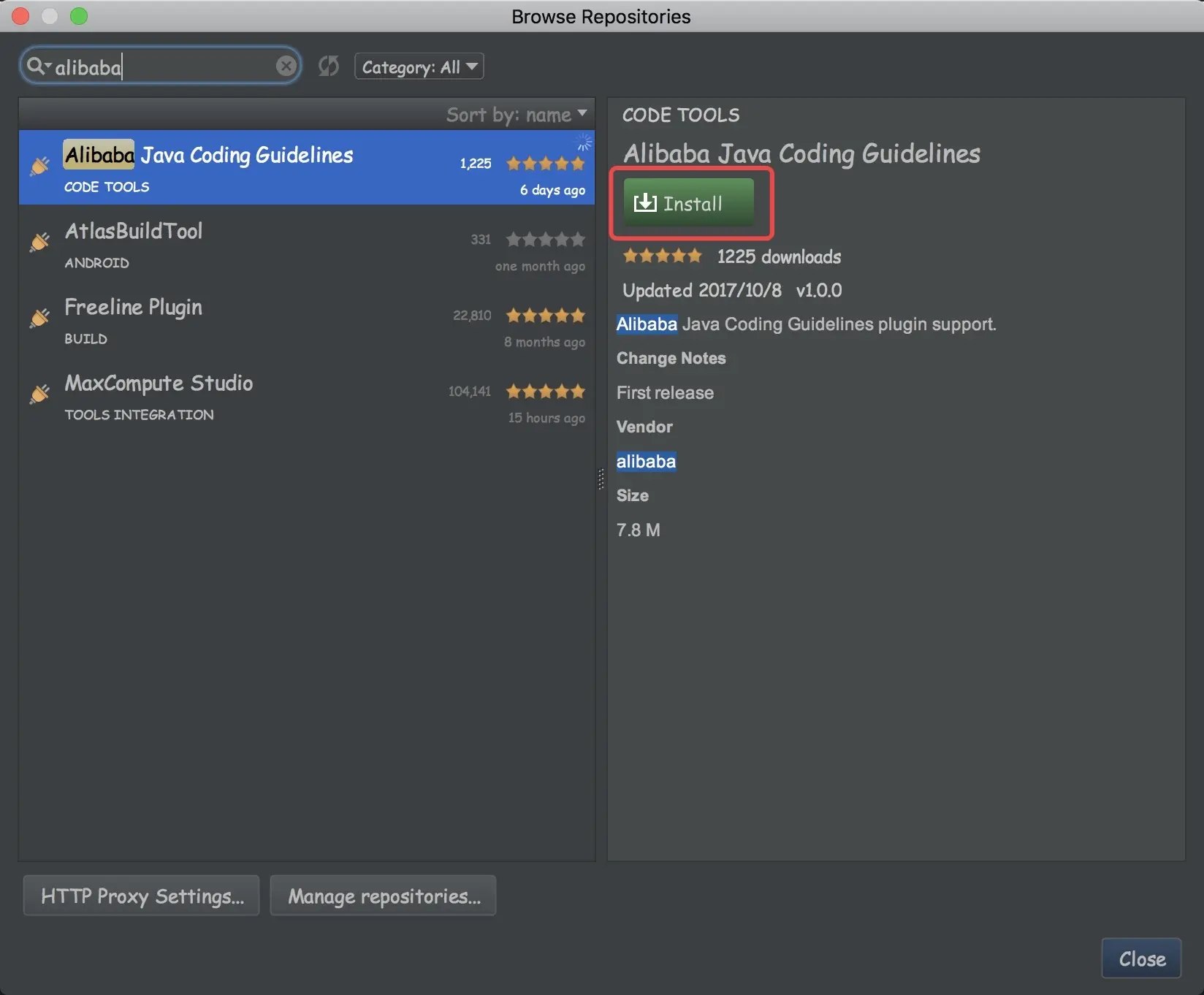Open the Category: All dropdown
Image resolution: width=1204 pixels, height=995 pixels.
point(419,66)
